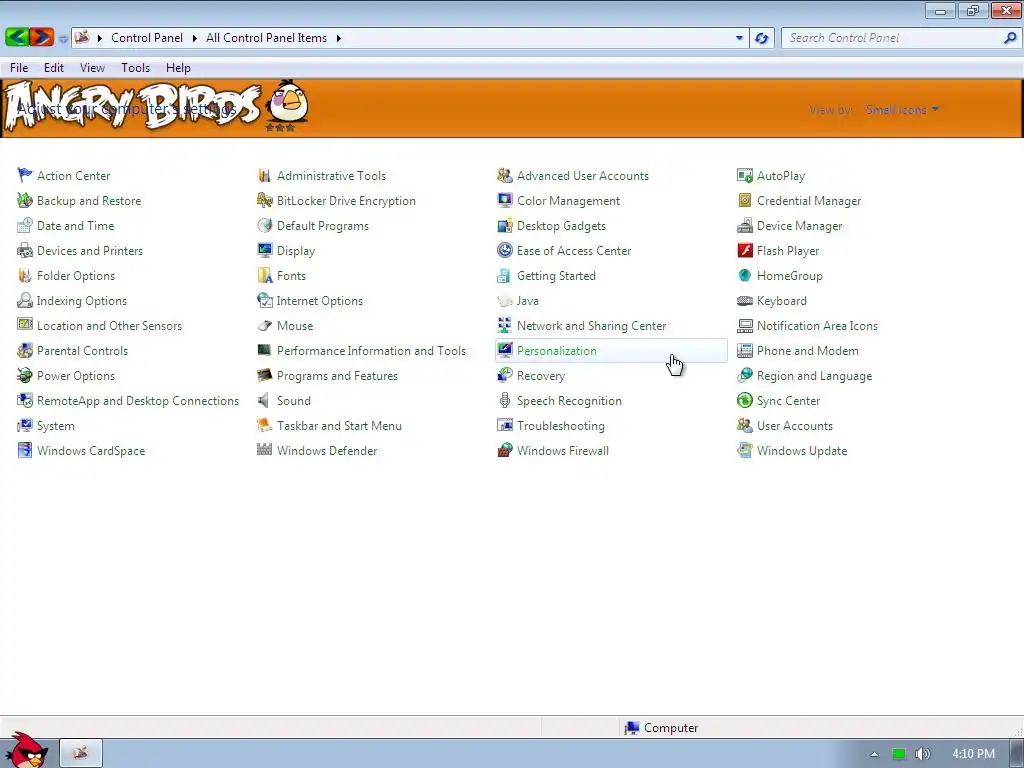Expand the address bar history dropdown arrow

739,38
